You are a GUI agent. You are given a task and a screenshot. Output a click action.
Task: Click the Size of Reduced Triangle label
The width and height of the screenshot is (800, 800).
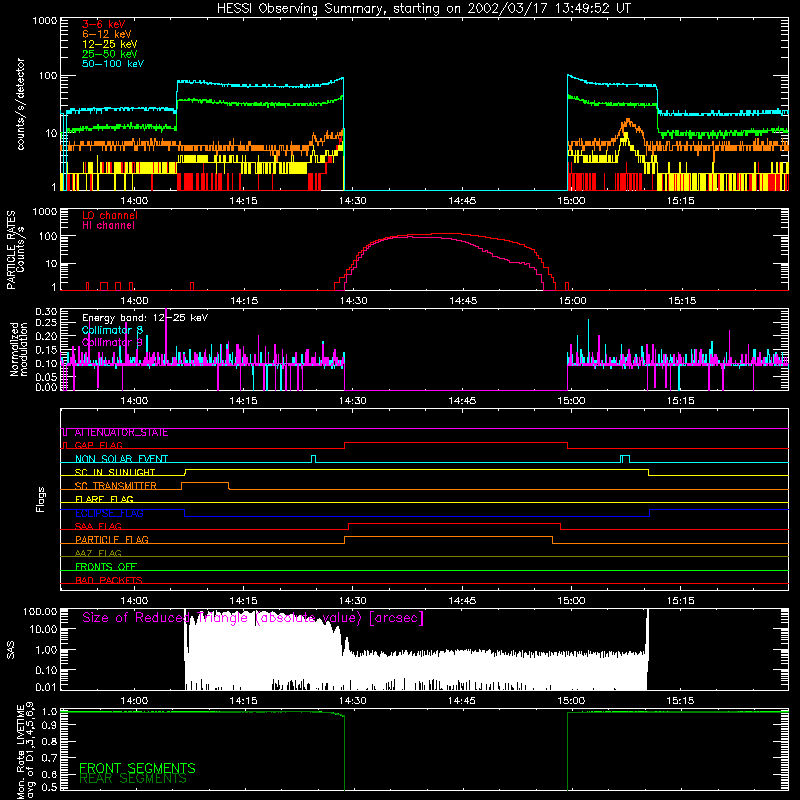click(253, 618)
